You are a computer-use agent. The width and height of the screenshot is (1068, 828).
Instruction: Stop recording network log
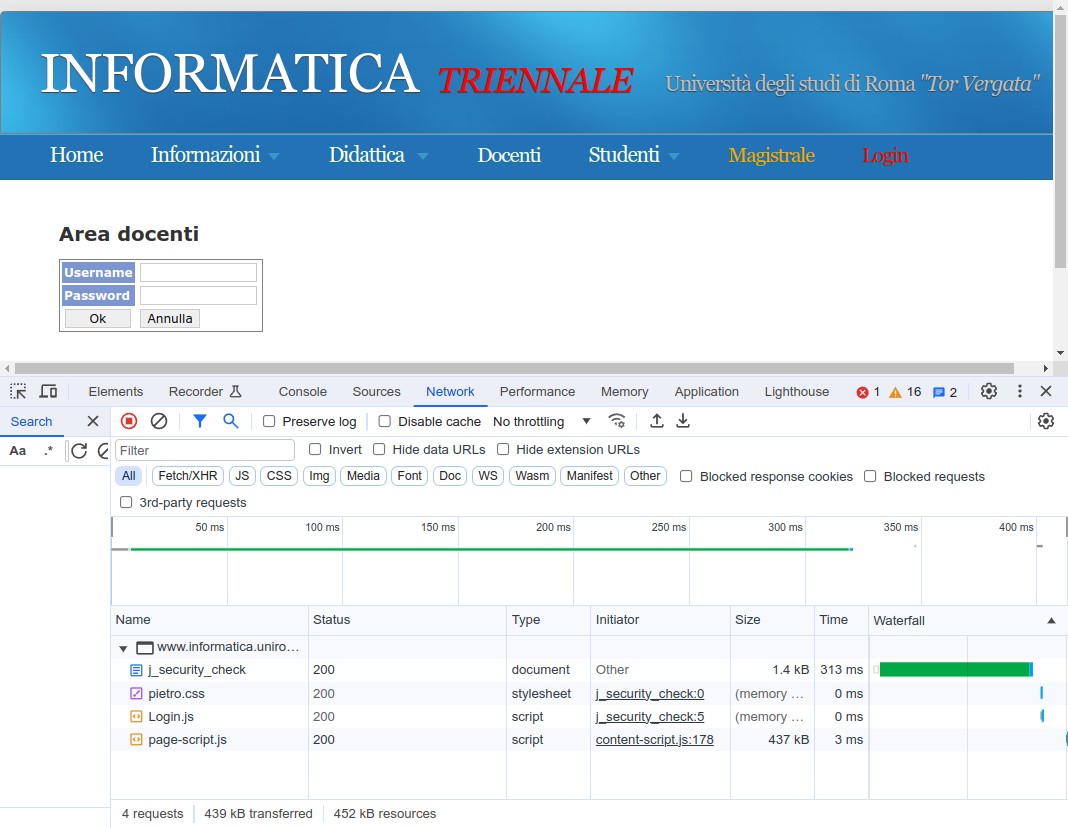click(x=129, y=421)
